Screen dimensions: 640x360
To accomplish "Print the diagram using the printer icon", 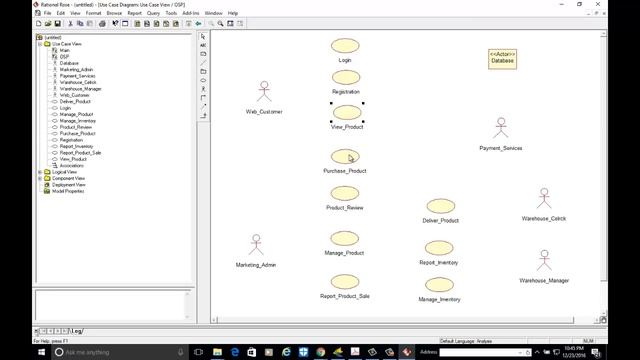I will [x=102, y=24].
